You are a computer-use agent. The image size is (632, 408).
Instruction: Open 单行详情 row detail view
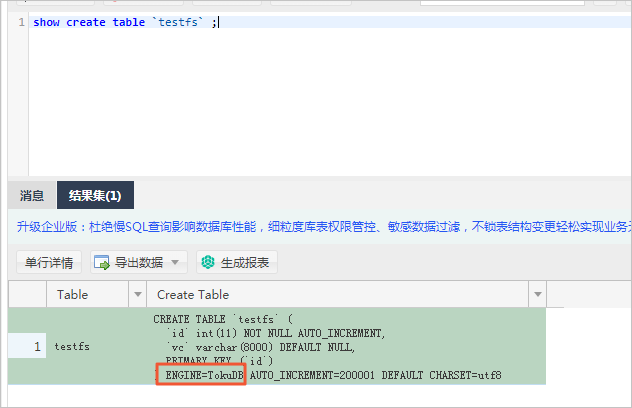49,263
